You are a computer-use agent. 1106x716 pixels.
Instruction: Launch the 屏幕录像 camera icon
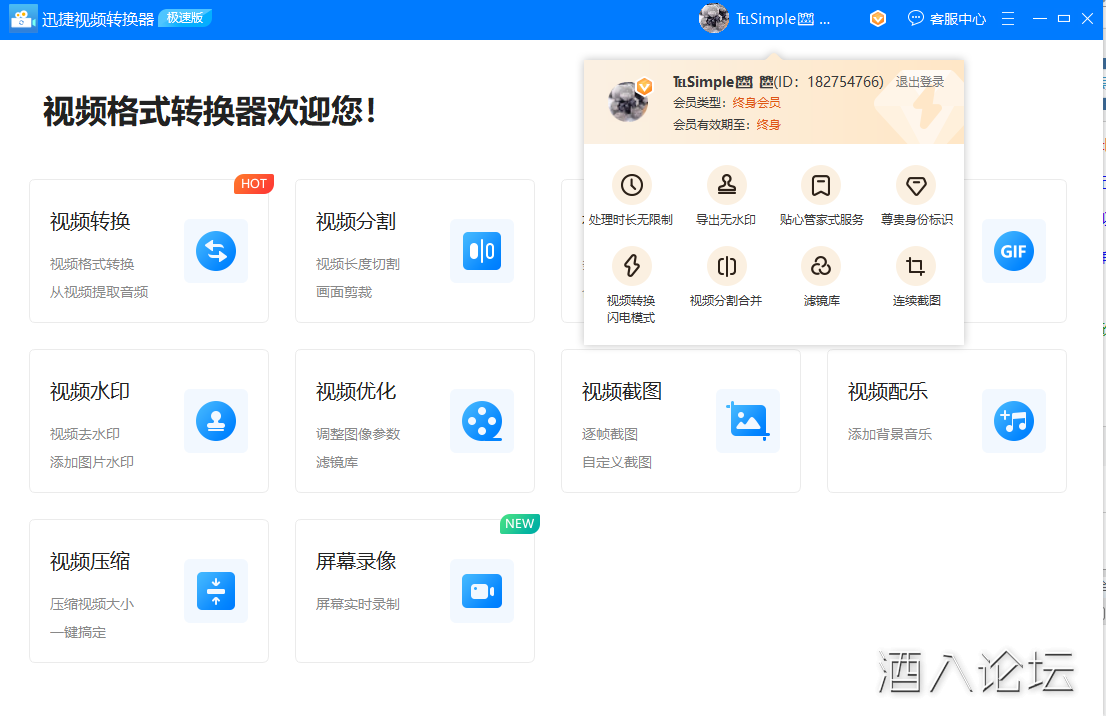[x=482, y=591]
